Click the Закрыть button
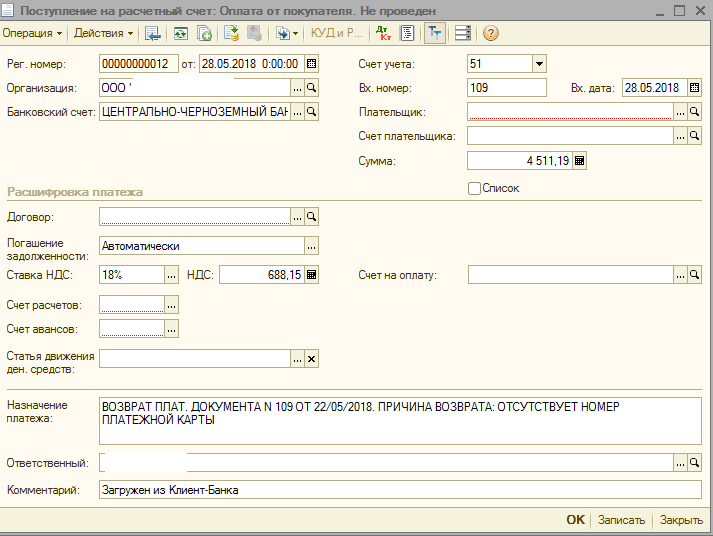The image size is (713, 536). (681, 520)
